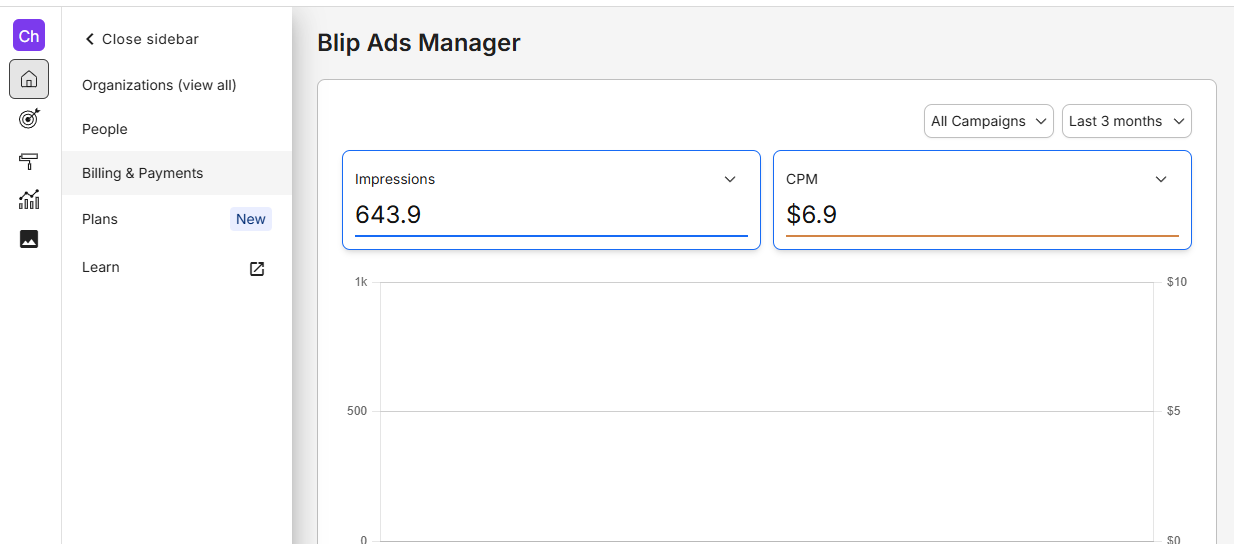This screenshot has height=544, width=1234.
Task: Open the All Campaigns dropdown
Action: click(989, 121)
